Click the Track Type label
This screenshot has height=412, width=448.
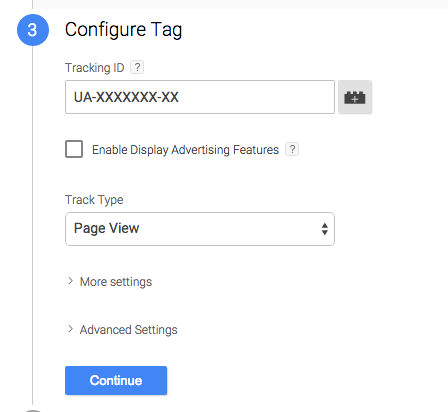[94, 200]
